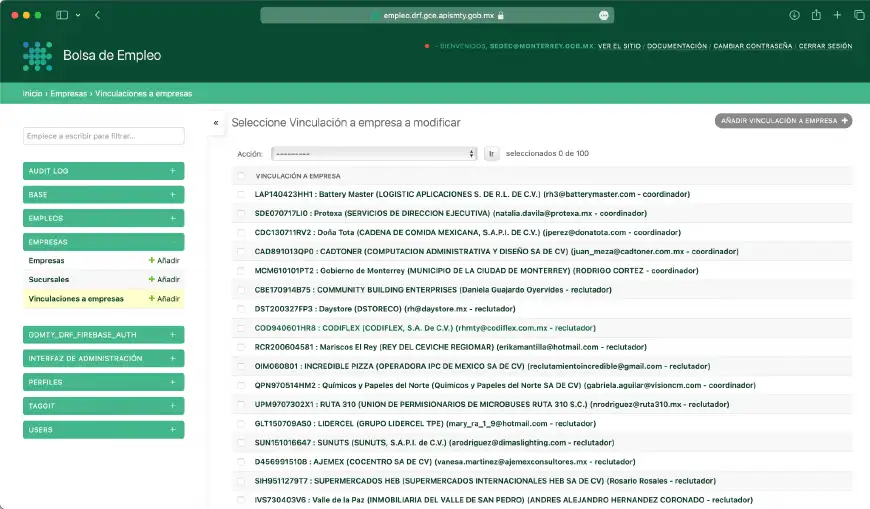
Task: Click the VER EL SITIO link
Action: (x=619, y=46)
